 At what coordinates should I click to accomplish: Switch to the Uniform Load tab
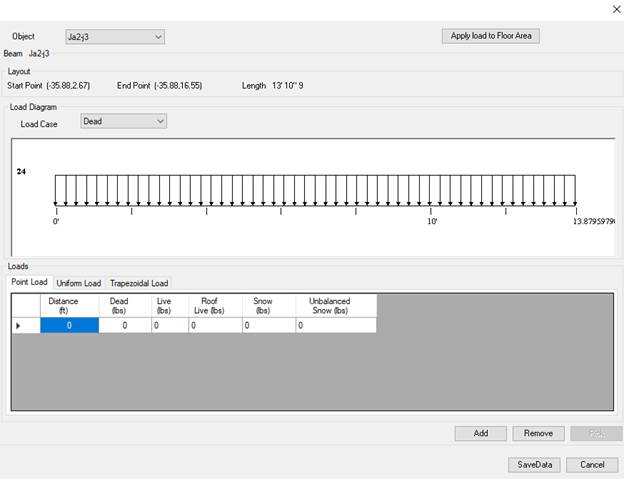point(78,283)
